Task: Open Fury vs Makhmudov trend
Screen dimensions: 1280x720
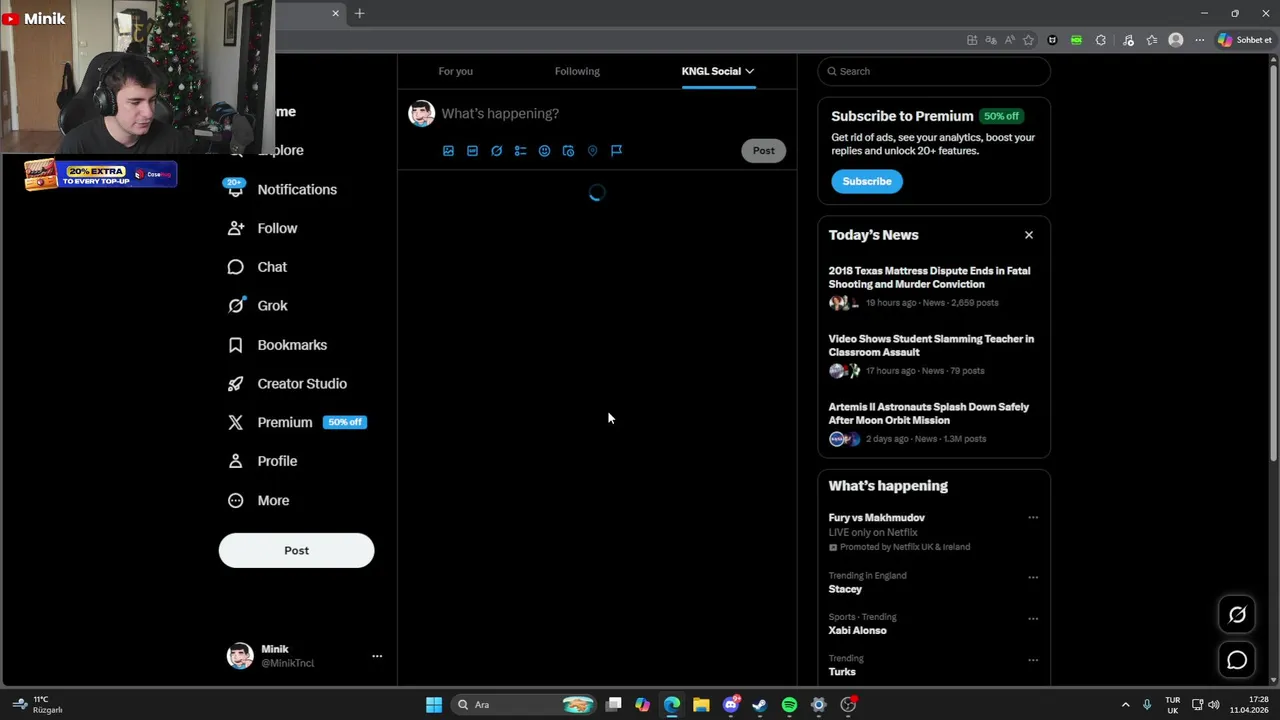Action: (x=876, y=518)
